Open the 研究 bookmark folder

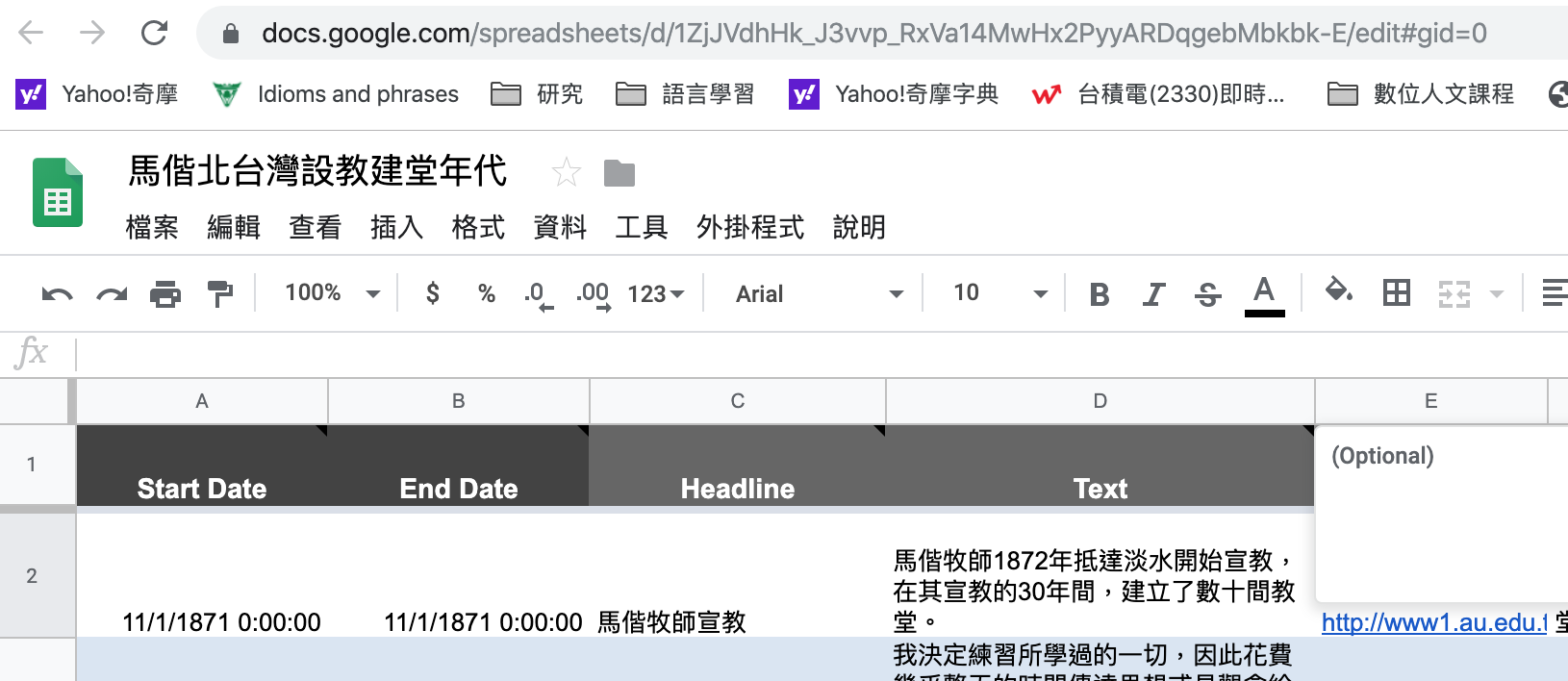537,94
